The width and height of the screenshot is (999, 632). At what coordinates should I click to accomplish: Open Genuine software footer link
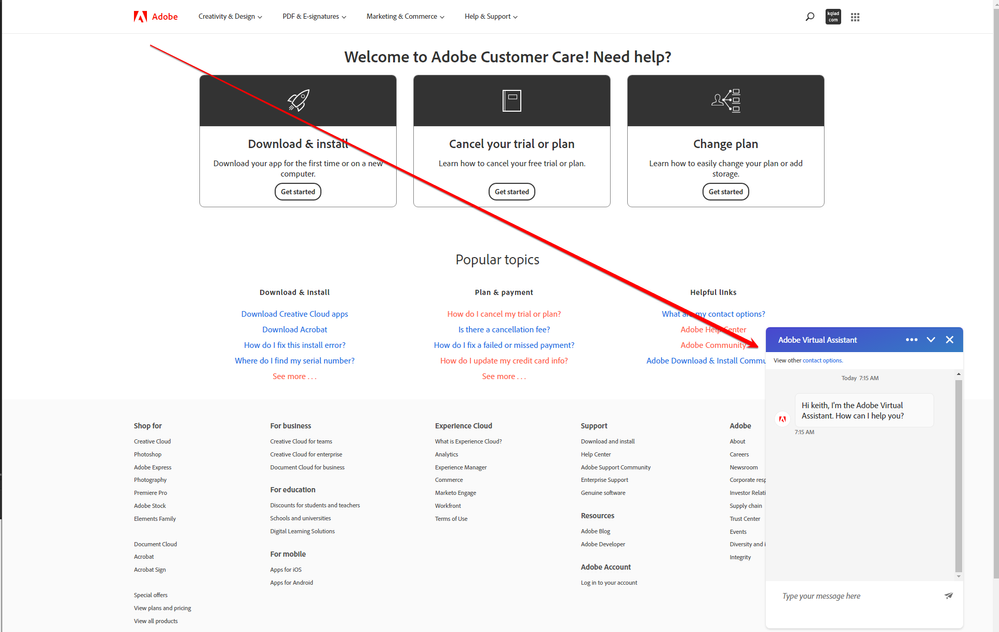point(603,492)
